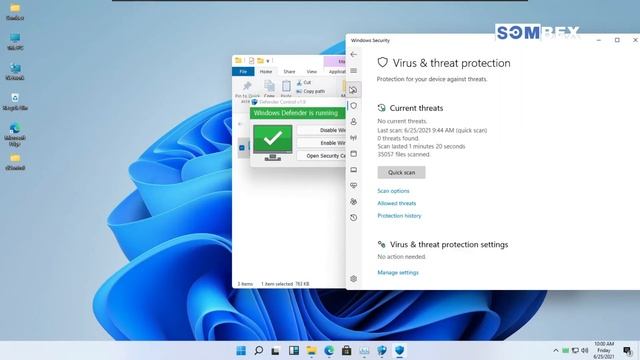The width and height of the screenshot is (640, 360).
Task: Click new folder icon in Explorer title bar
Action: click(260, 61)
